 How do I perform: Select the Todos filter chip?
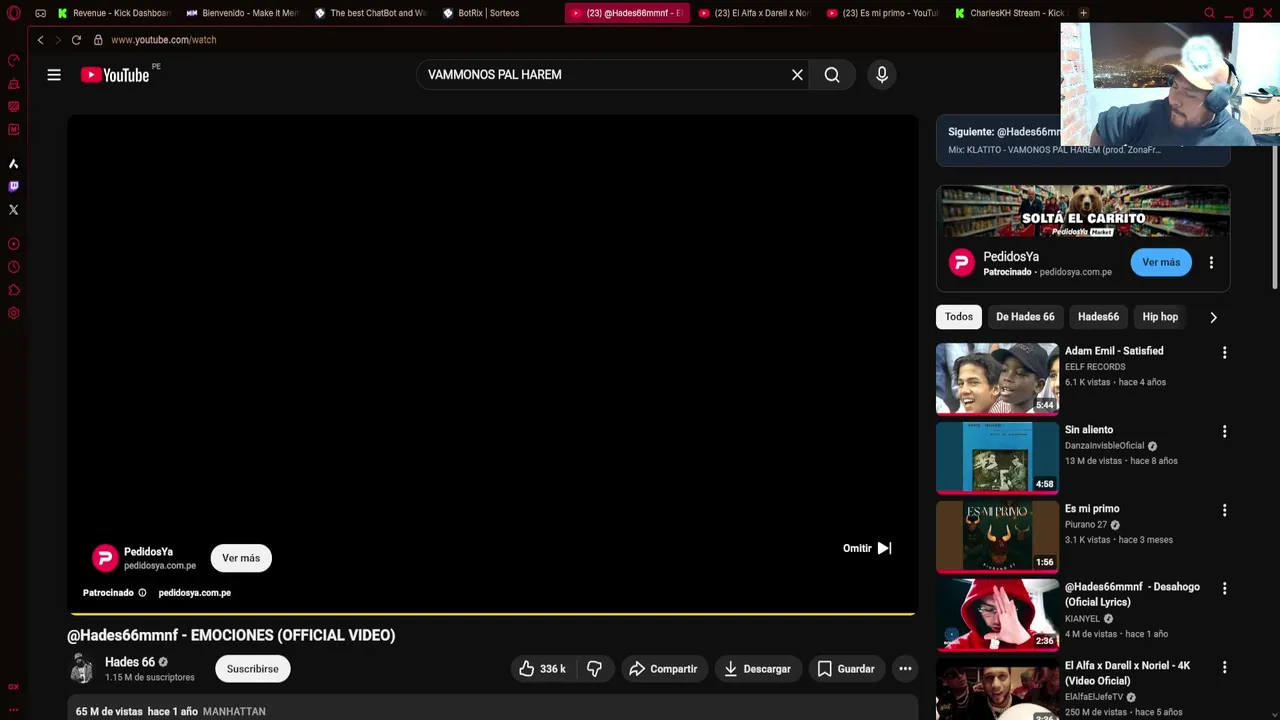[x=959, y=317]
